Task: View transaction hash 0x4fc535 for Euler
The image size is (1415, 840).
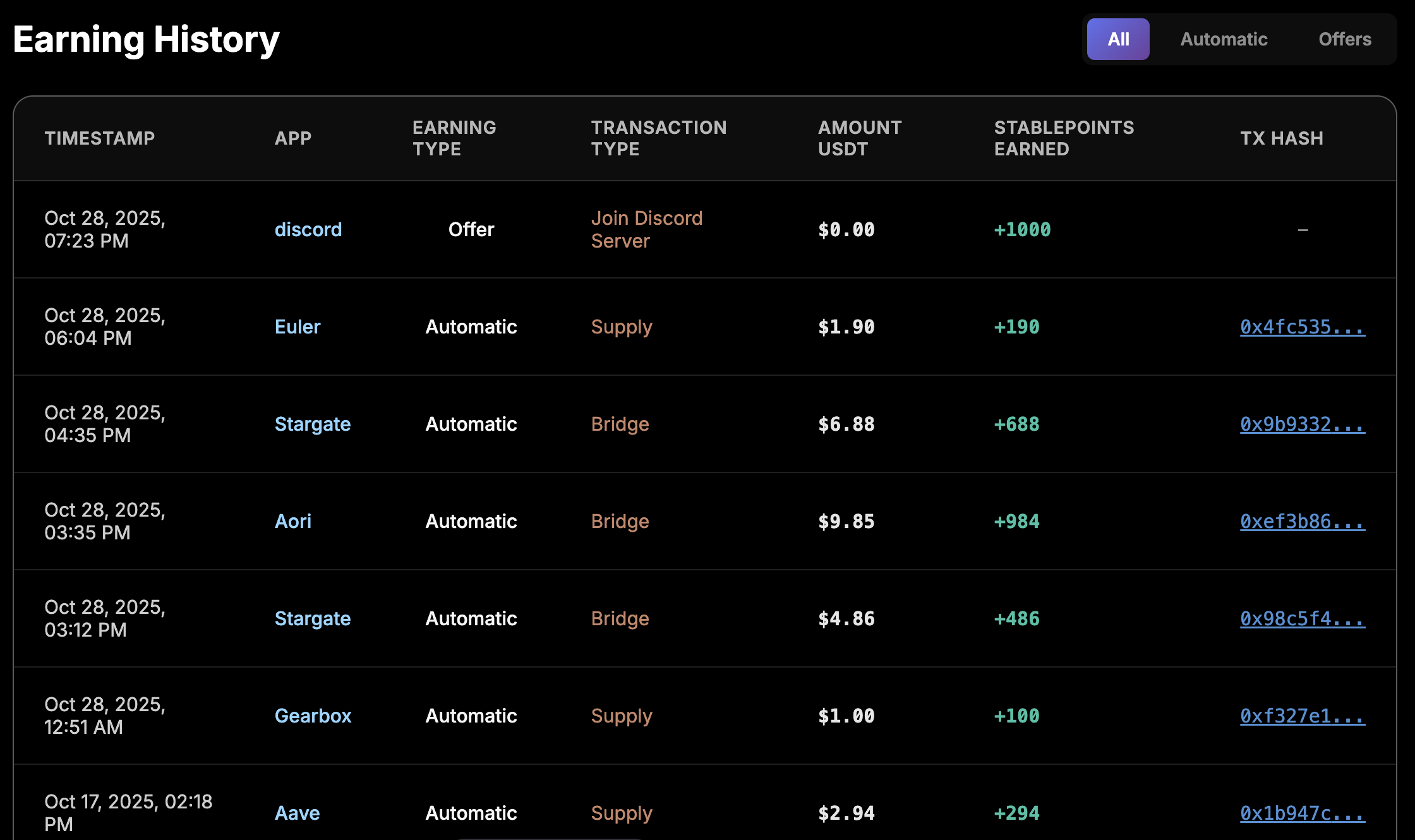Action: tap(1302, 327)
